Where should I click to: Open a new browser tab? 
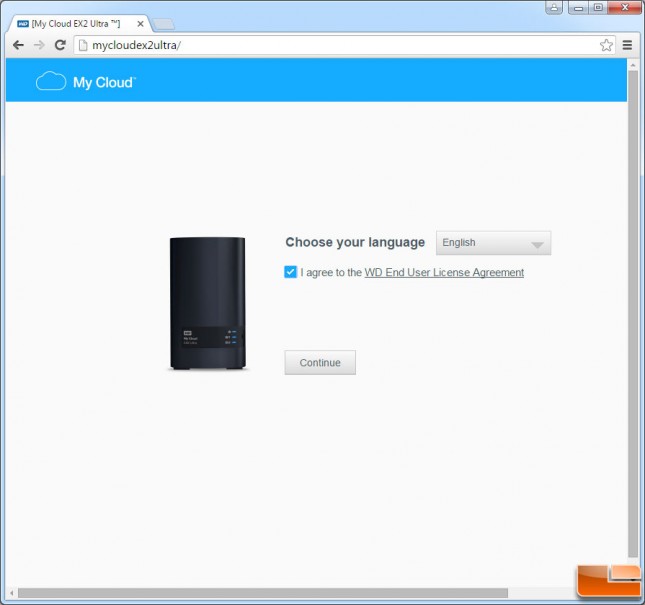164,24
